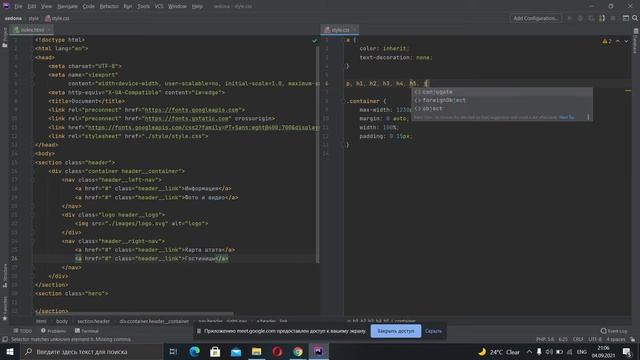Select the conjugate autocomplete suggestion
This screenshot has width=640, height=360.
502,92
